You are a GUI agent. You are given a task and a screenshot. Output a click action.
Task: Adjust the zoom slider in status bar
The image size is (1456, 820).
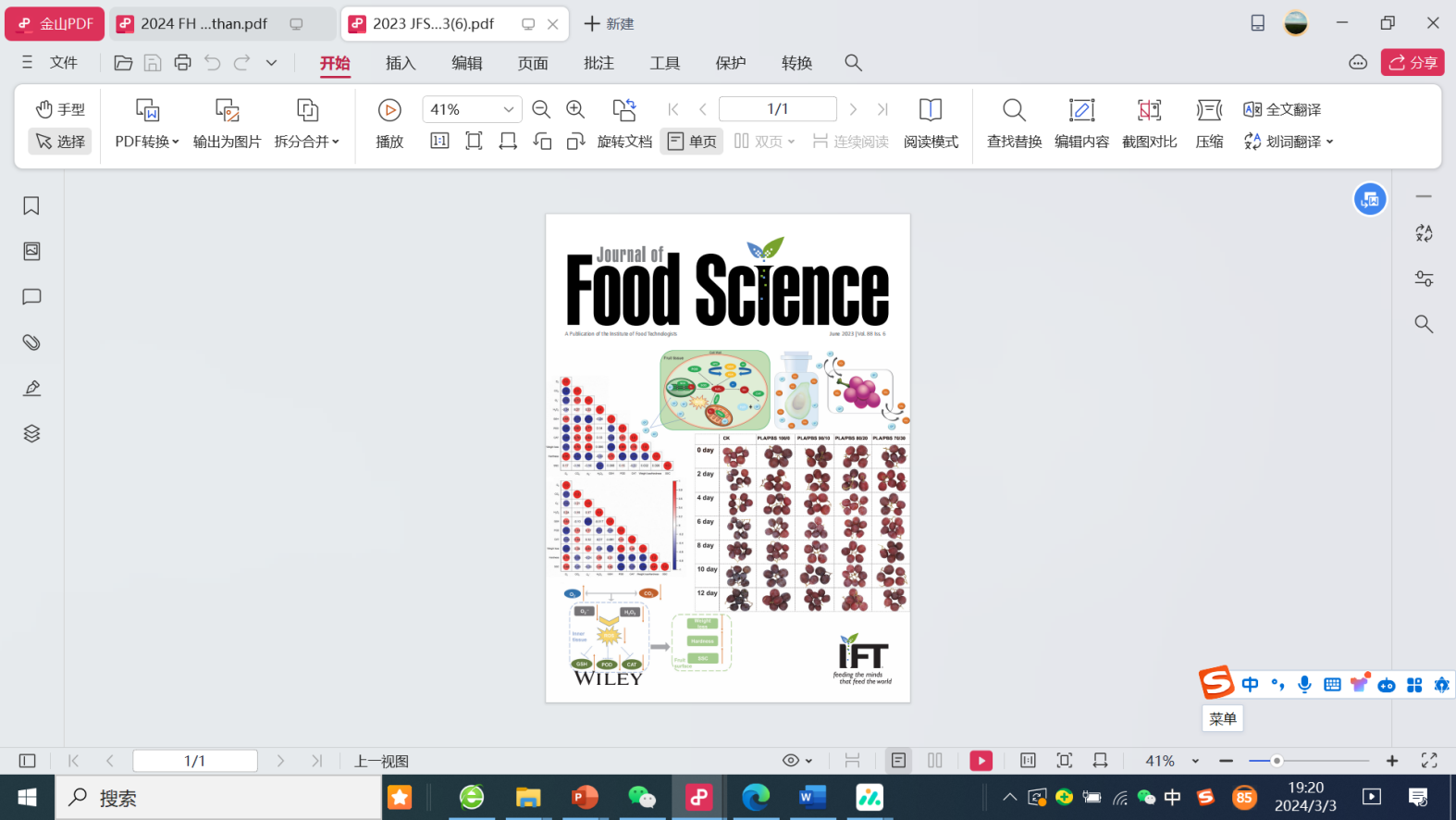[x=1277, y=761]
